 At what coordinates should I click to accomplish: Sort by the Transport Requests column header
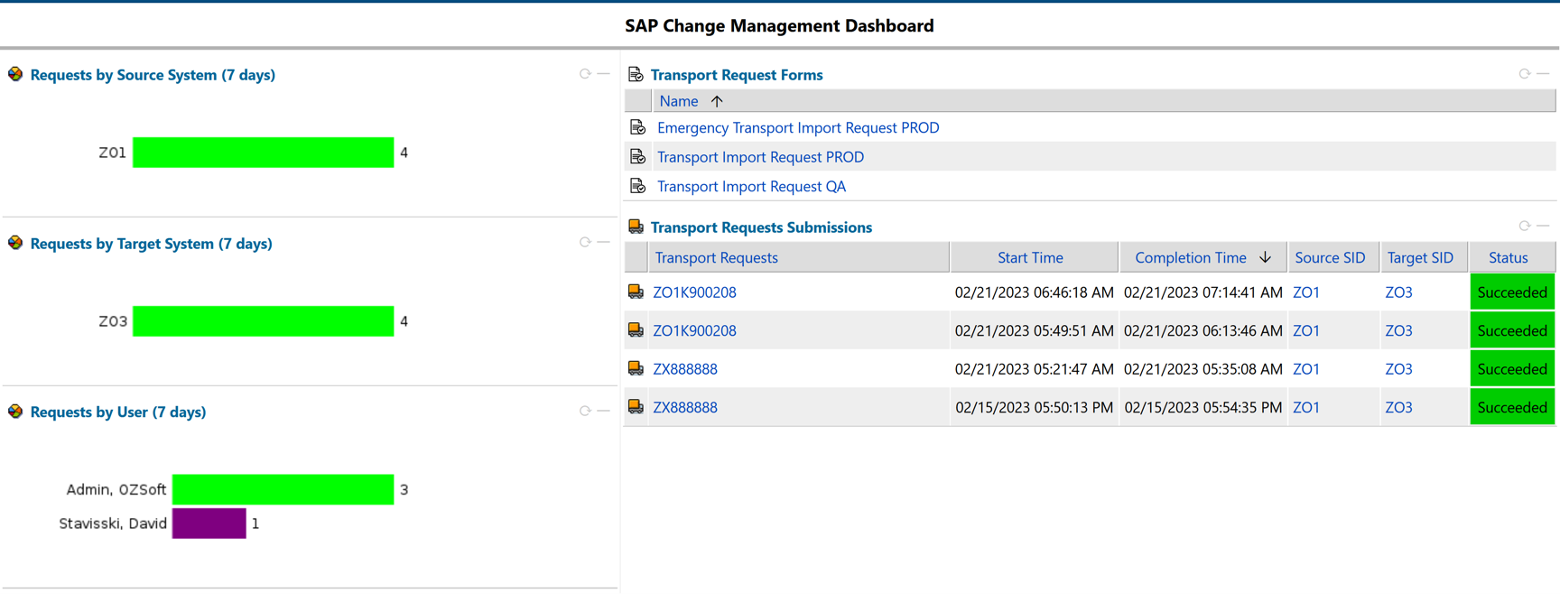point(716,258)
